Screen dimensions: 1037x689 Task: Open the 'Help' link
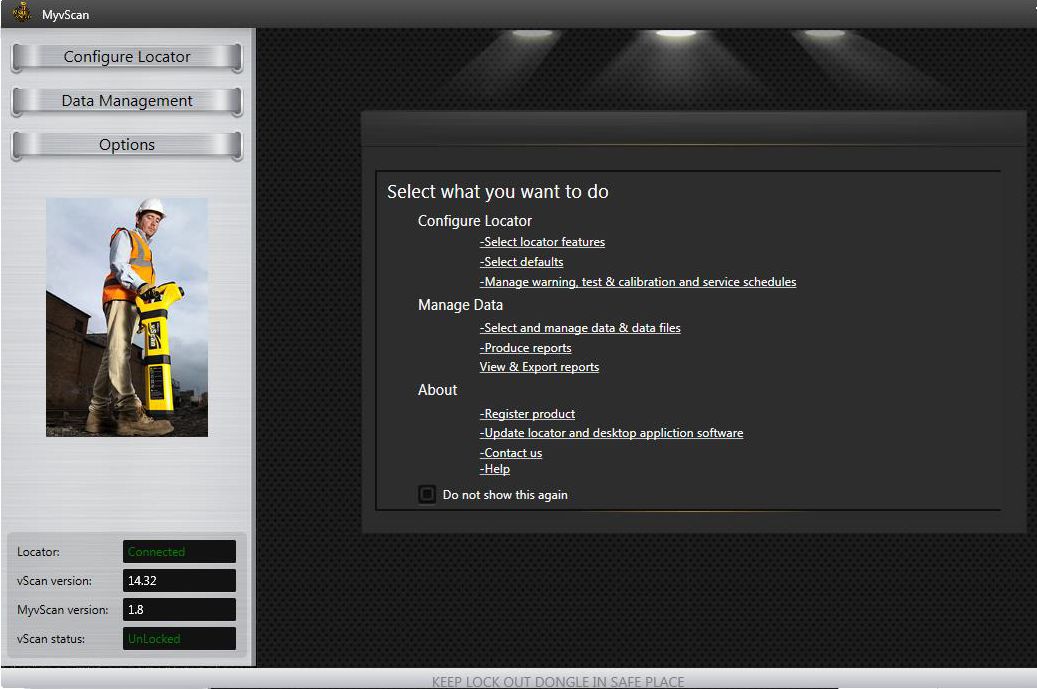[x=495, y=469]
